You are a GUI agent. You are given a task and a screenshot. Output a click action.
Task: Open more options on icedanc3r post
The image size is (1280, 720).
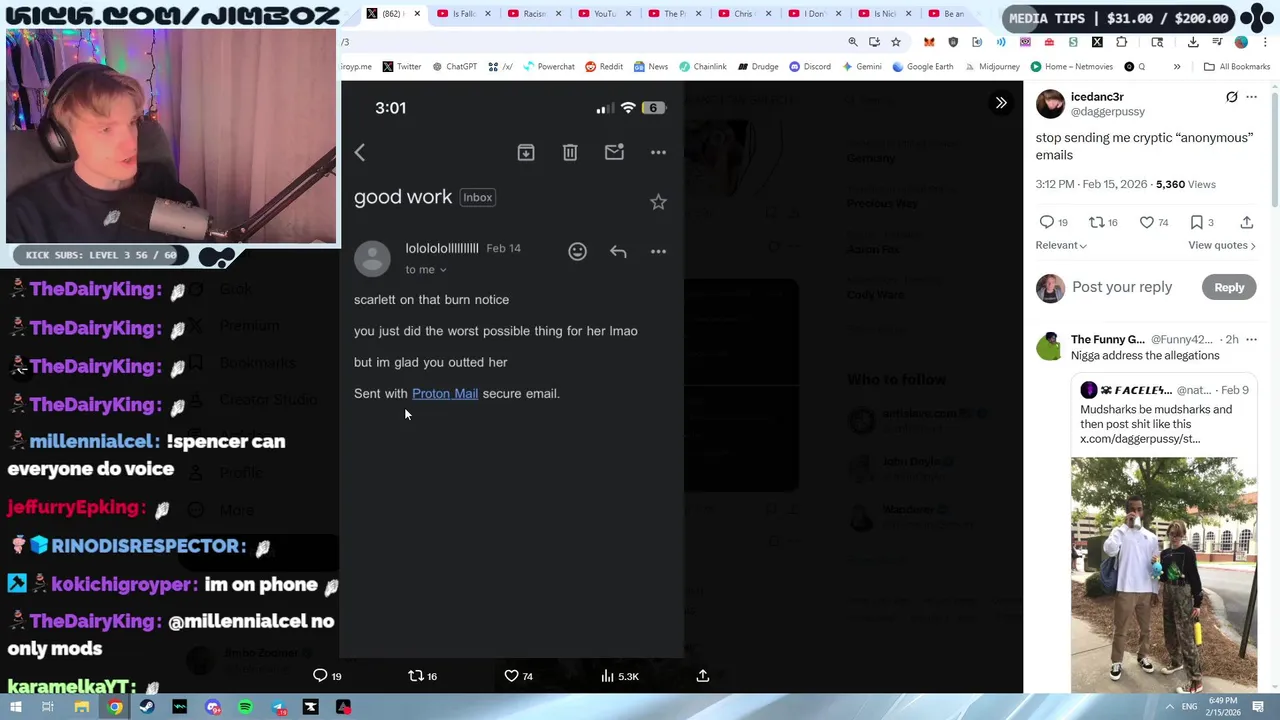pyautogui.click(x=1252, y=97)
